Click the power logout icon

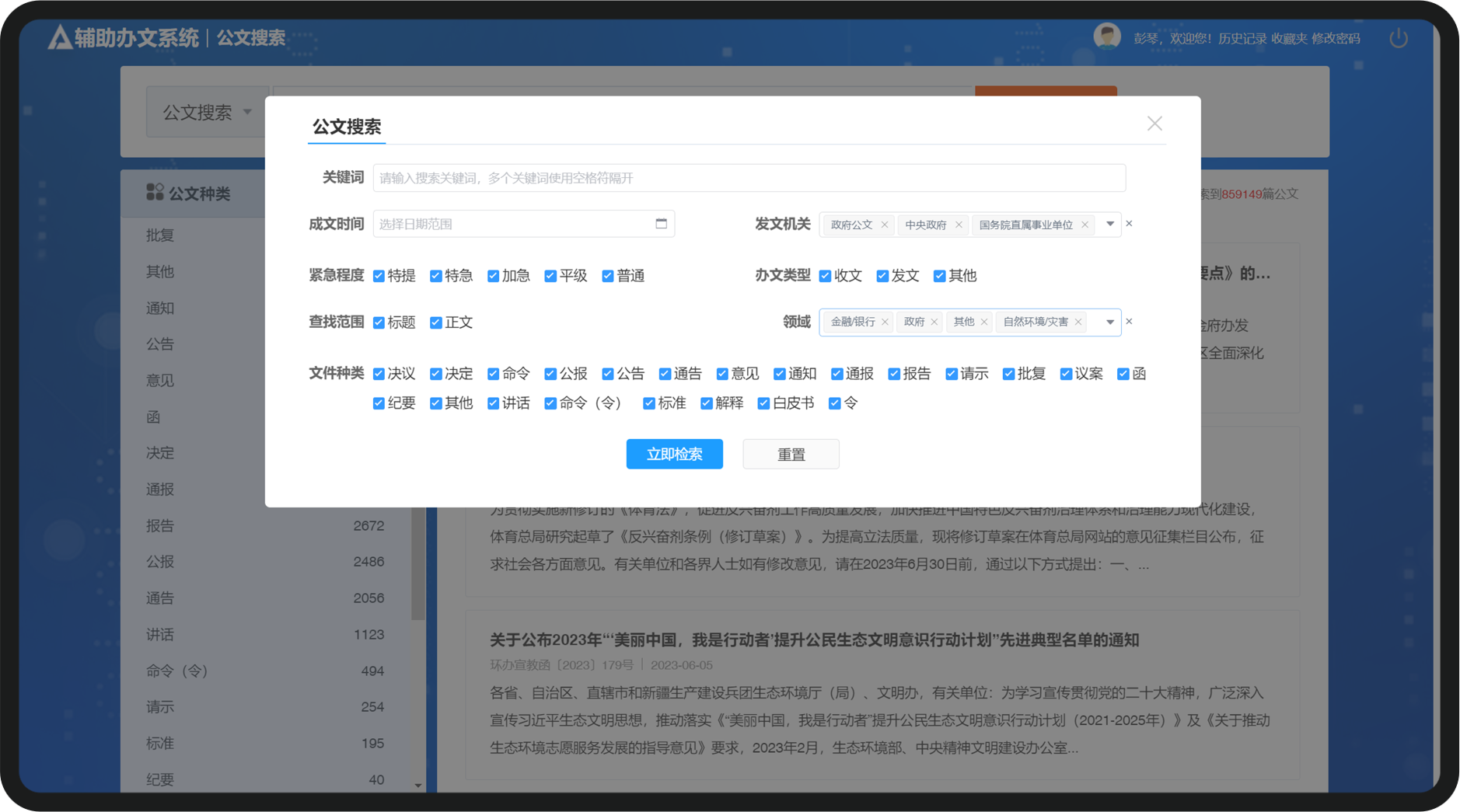[x=1399, y=38]
